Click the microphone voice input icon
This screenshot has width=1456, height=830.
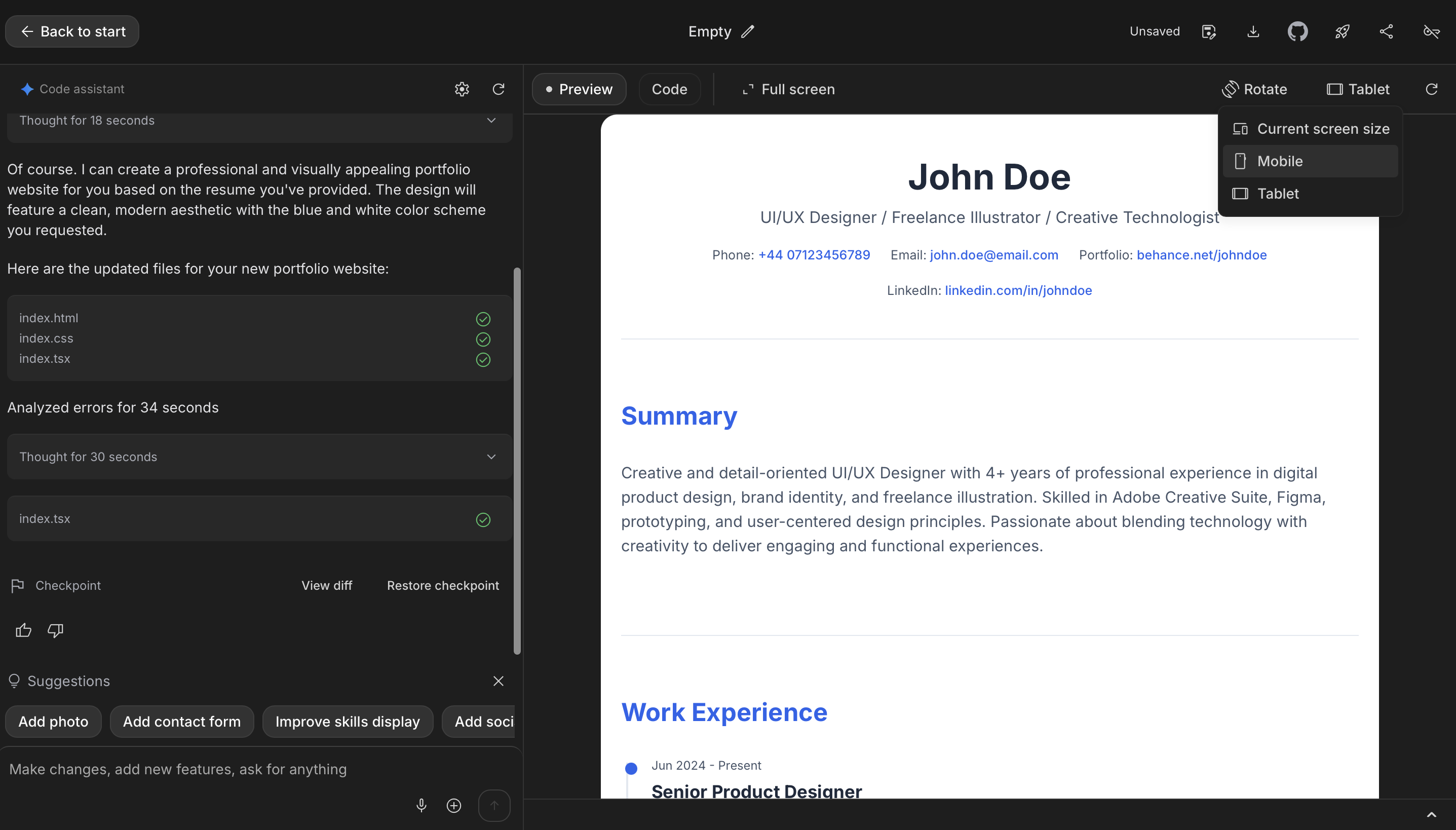click(x=421, y=805)
